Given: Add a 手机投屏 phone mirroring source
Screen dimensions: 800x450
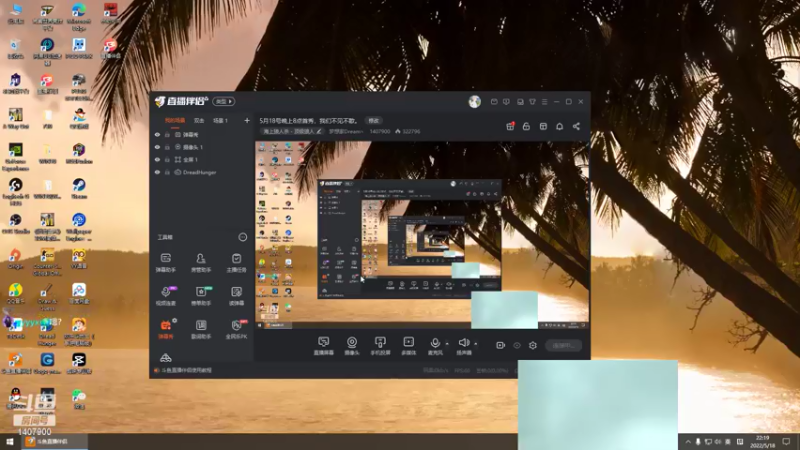Looking at the screenshot, I should point(380,345).
